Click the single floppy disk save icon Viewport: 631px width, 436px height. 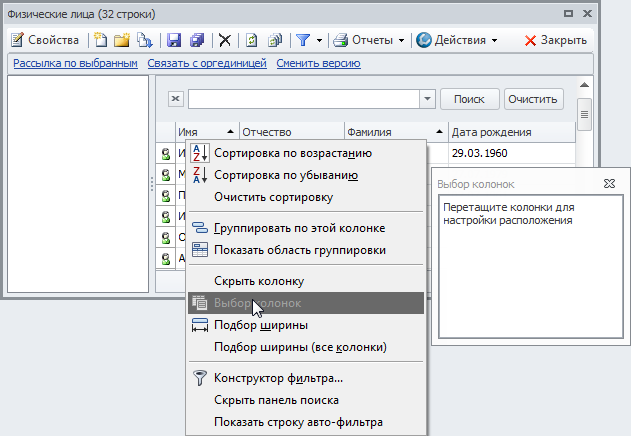tap(173, 40)
